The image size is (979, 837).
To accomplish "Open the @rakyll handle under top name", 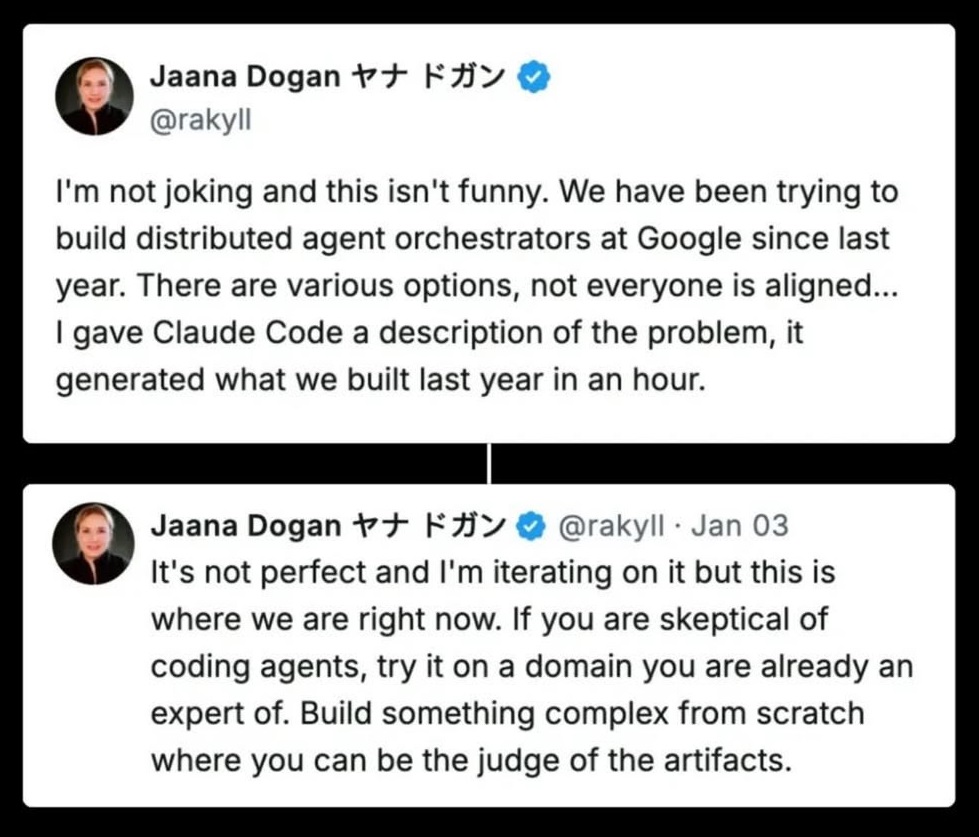I will coord(200,121).
